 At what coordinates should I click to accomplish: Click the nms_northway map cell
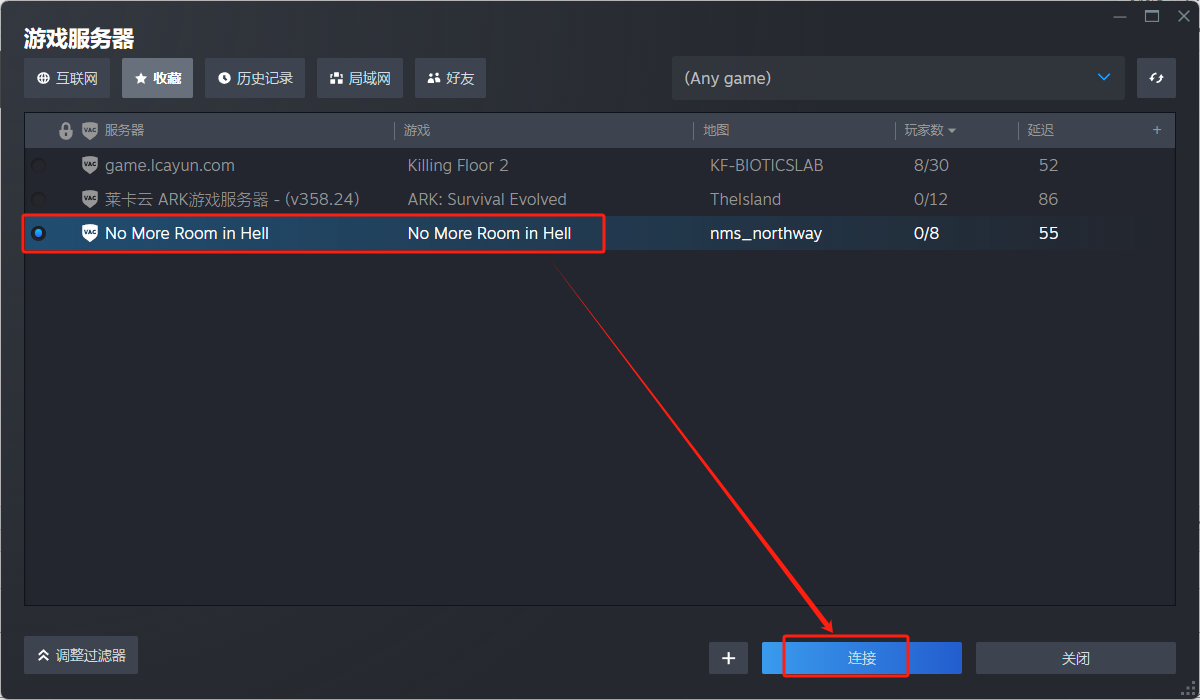point(766,233)
